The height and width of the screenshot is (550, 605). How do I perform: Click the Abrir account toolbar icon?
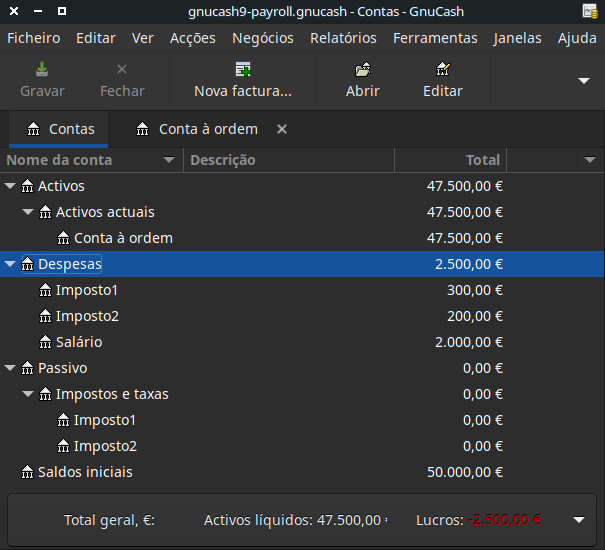(x=362, y=70)
